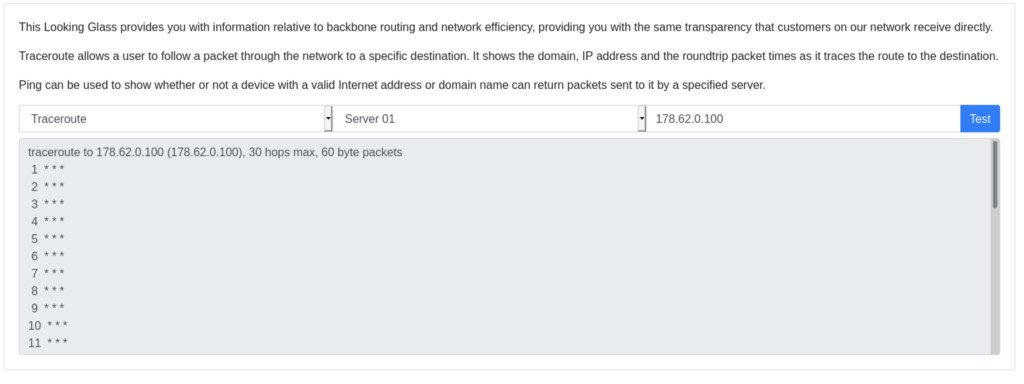The height and width of the screenshot is (384, 1024).
Task: Select hop 9 row in the output
Action: click(x=48, y=308)
